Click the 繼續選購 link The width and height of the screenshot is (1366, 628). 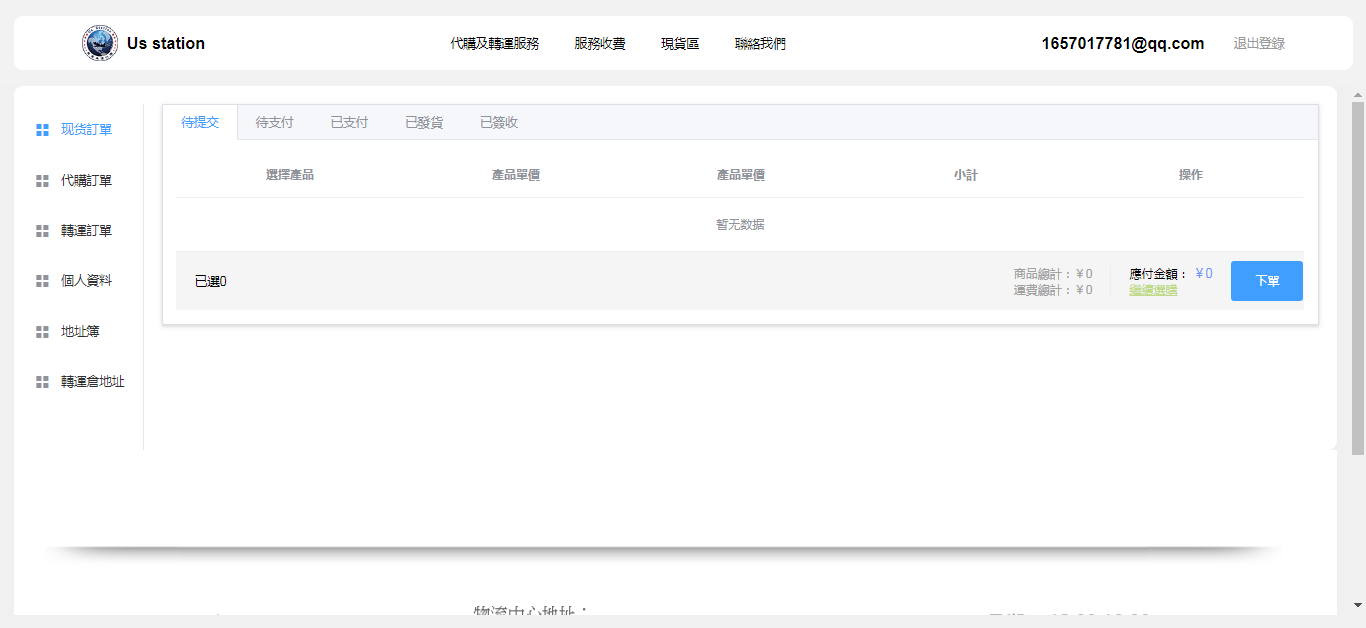[x=1153, y=291]
